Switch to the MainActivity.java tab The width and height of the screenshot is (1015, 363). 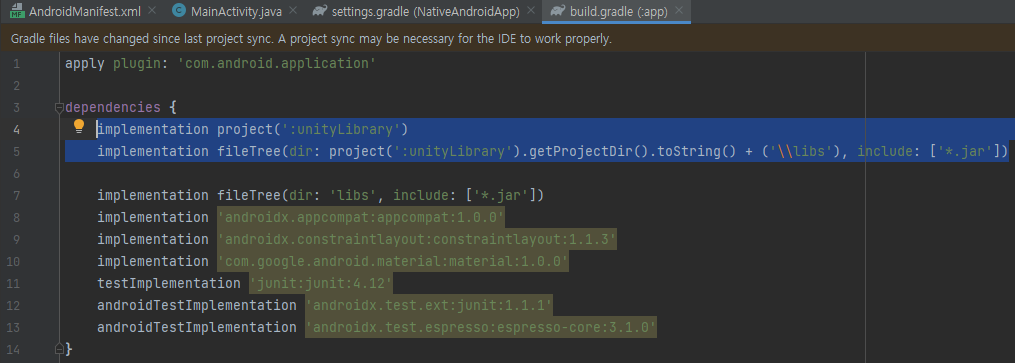point(236,11)
